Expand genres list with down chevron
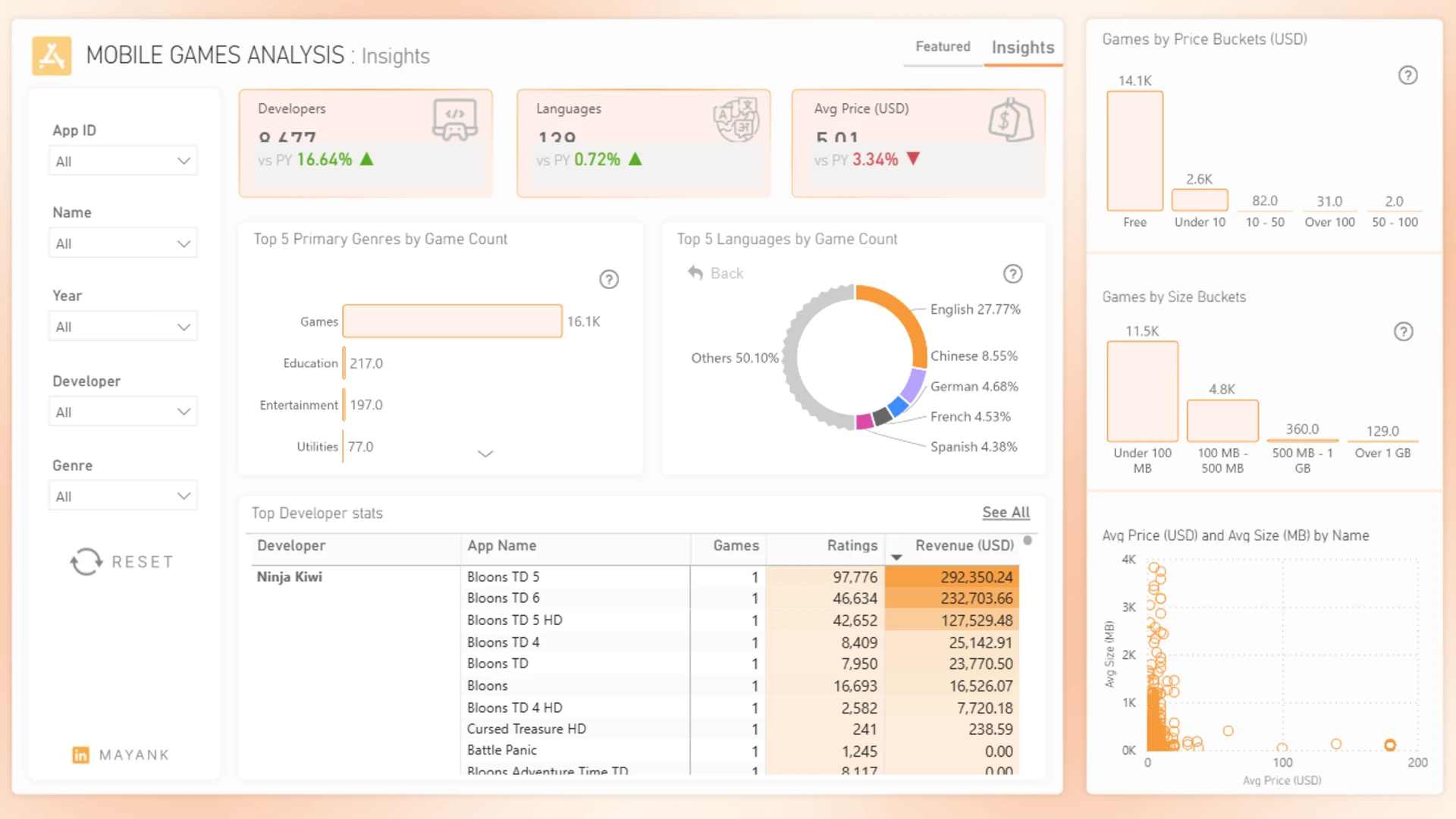The image size is (1456, 819). coord(485,453)
